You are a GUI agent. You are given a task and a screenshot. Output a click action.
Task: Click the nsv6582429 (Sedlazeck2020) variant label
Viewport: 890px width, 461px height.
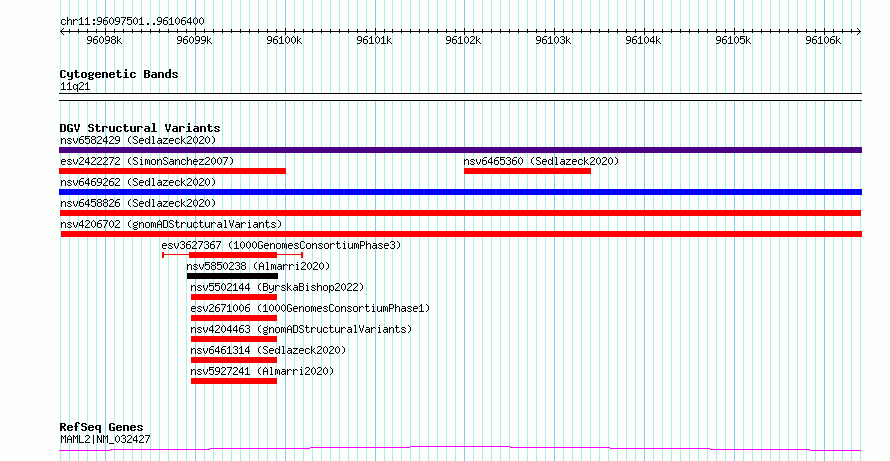tap(138, 140)
